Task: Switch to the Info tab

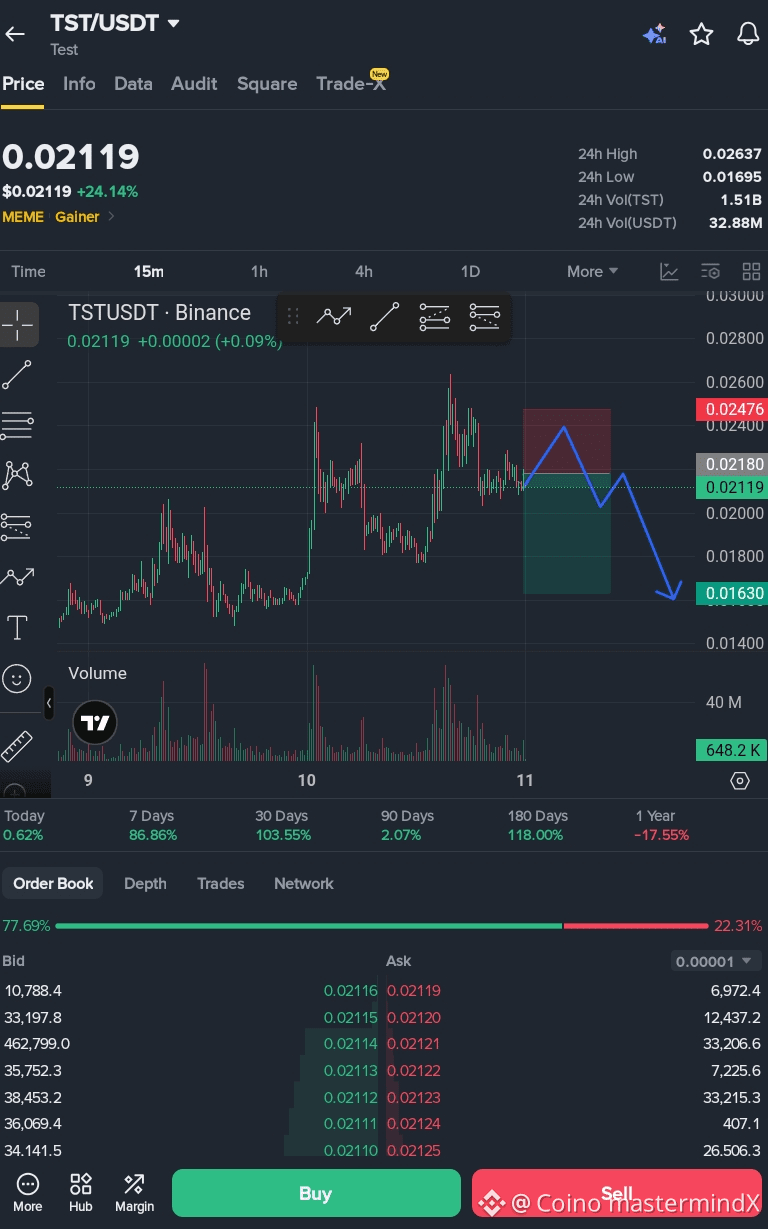Action: (79, 84)
